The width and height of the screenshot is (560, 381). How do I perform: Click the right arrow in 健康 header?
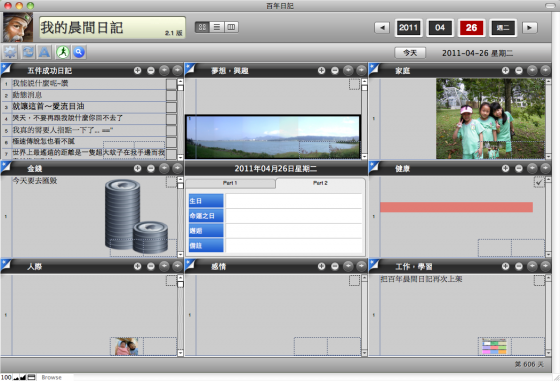coord(545,168)
